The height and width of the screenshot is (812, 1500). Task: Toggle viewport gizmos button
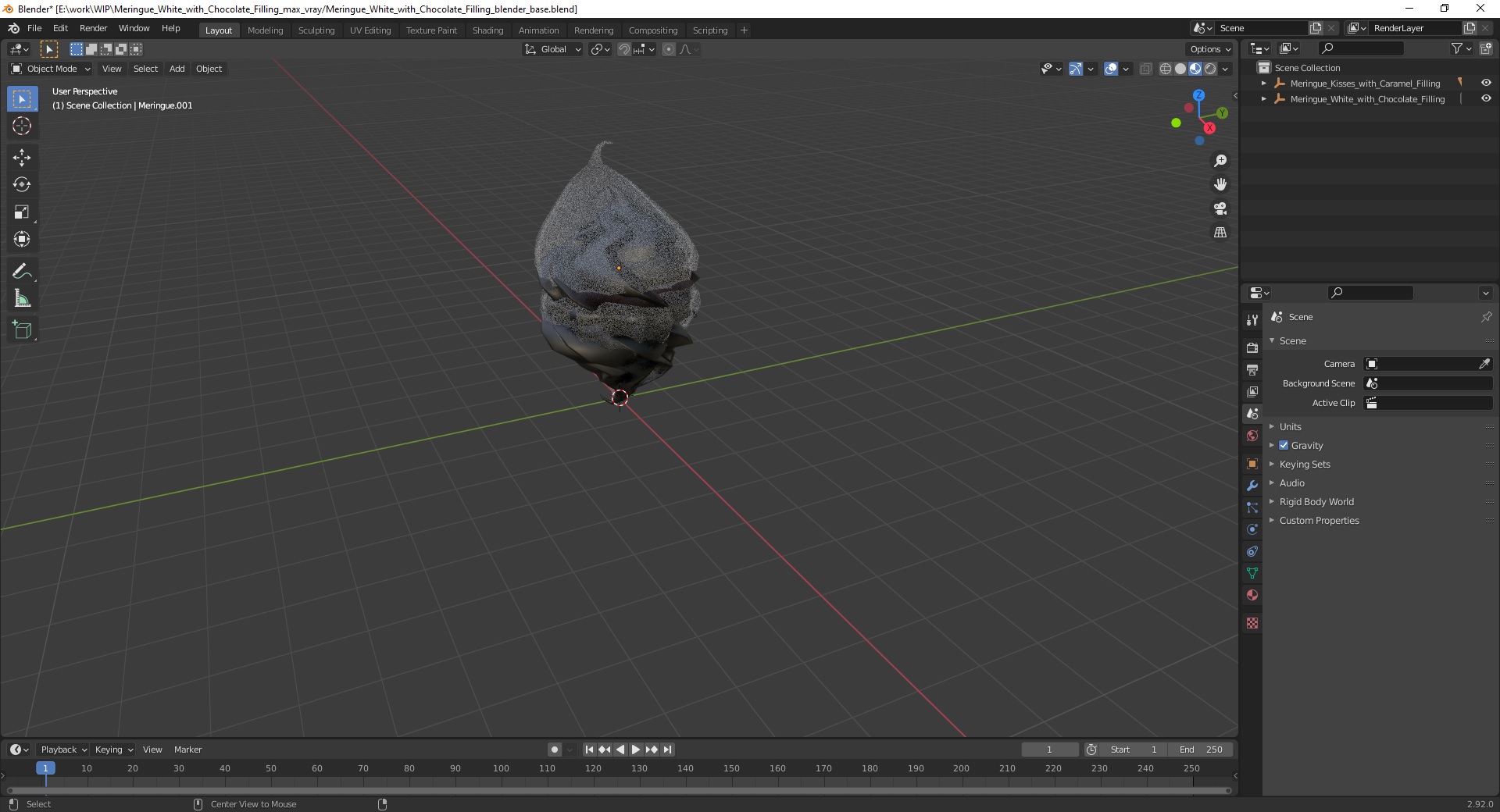pyautogui.click(x=1076, y=69)
